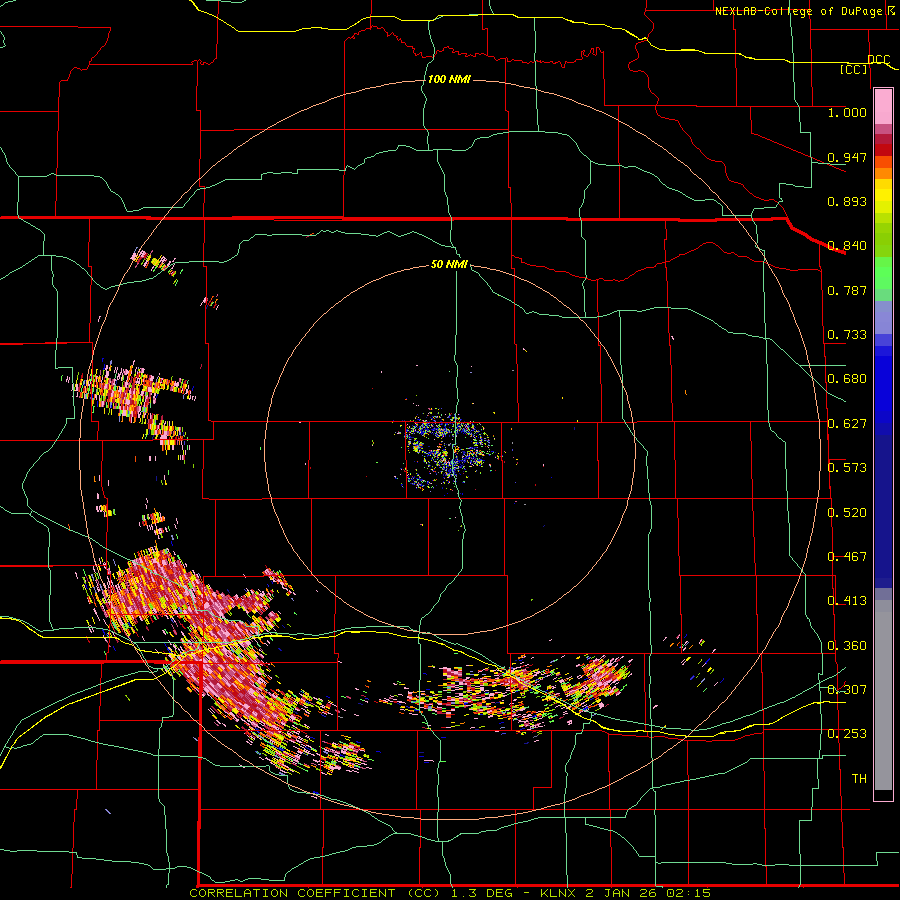900x900 pixels.
Task: Click the 0.680 scale value
Action: click(x=847, y=379)
